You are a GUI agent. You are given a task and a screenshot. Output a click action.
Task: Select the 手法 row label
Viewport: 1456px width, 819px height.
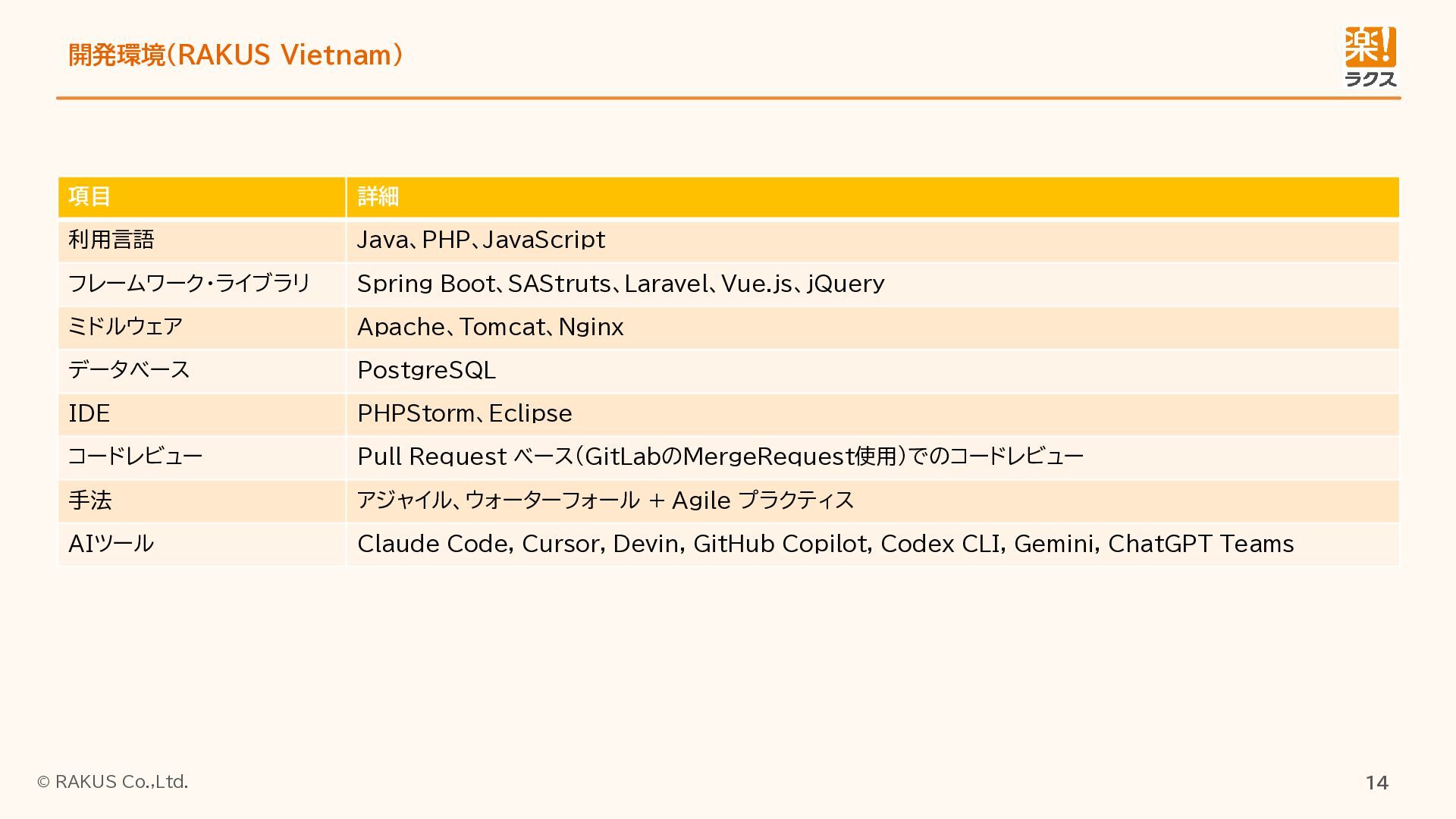(89, 500)
